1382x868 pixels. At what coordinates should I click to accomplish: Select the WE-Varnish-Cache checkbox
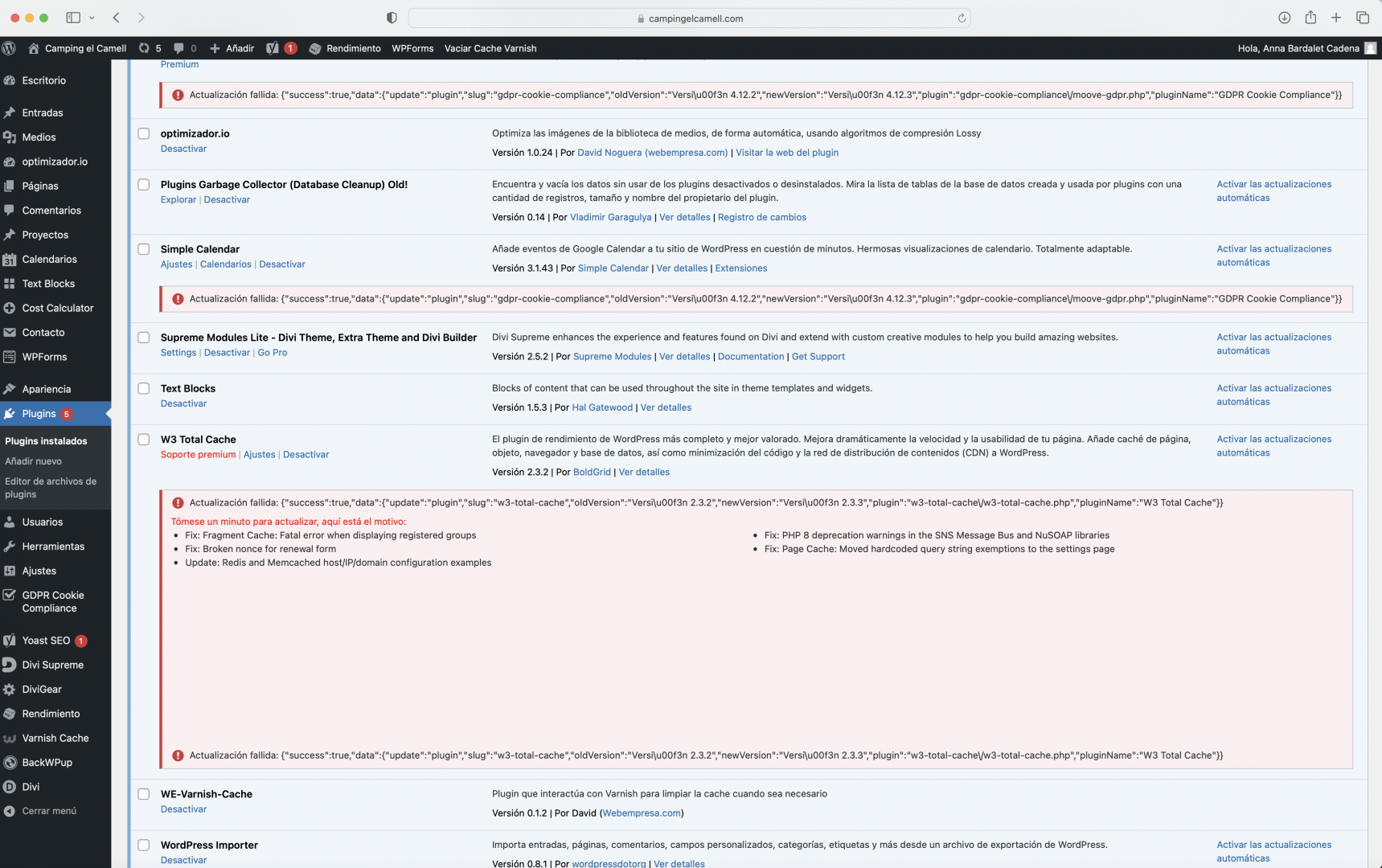144,794
